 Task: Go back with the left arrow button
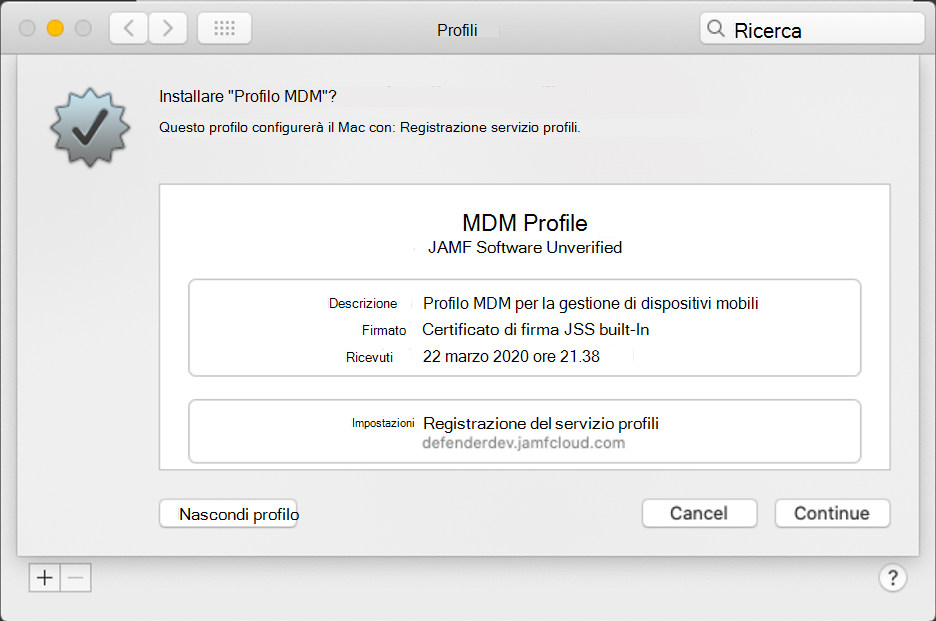click(x=128, y=28)
